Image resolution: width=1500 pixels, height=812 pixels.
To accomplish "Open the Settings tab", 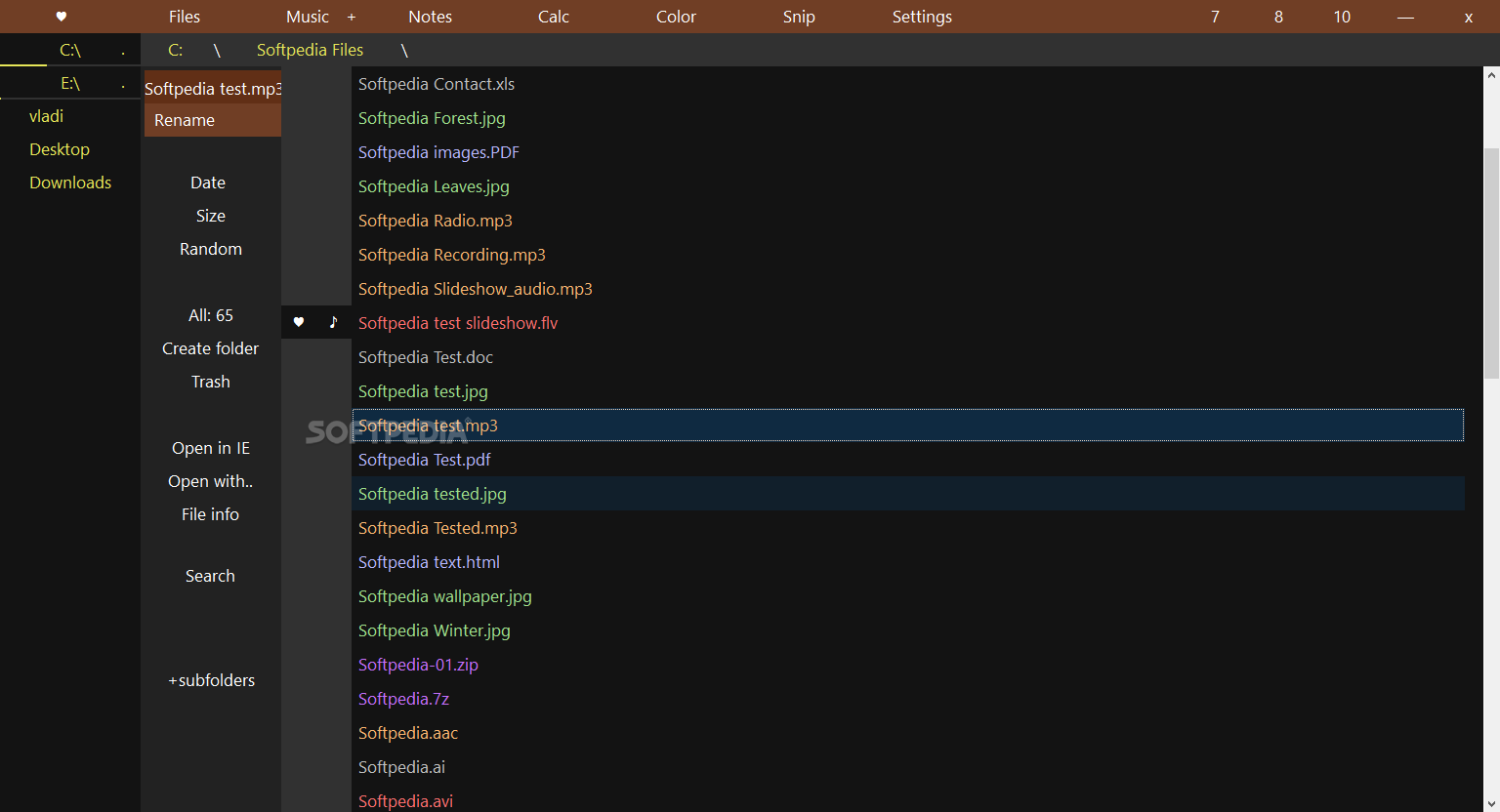I will (922, 17).
